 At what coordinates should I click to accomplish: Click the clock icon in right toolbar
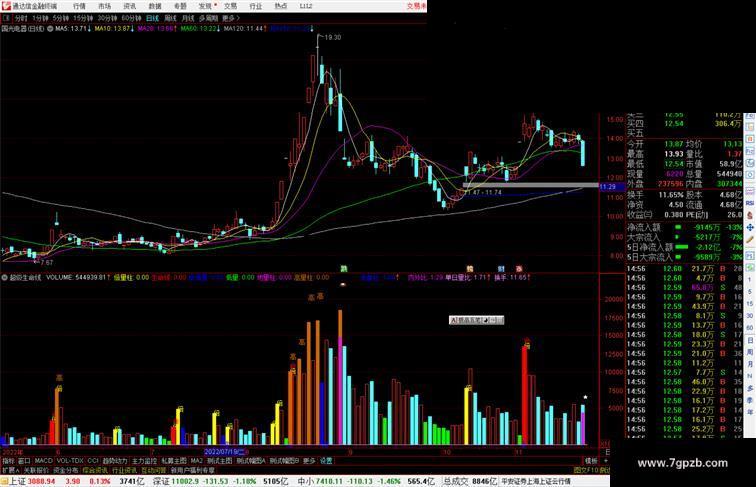tap(750, 163)
